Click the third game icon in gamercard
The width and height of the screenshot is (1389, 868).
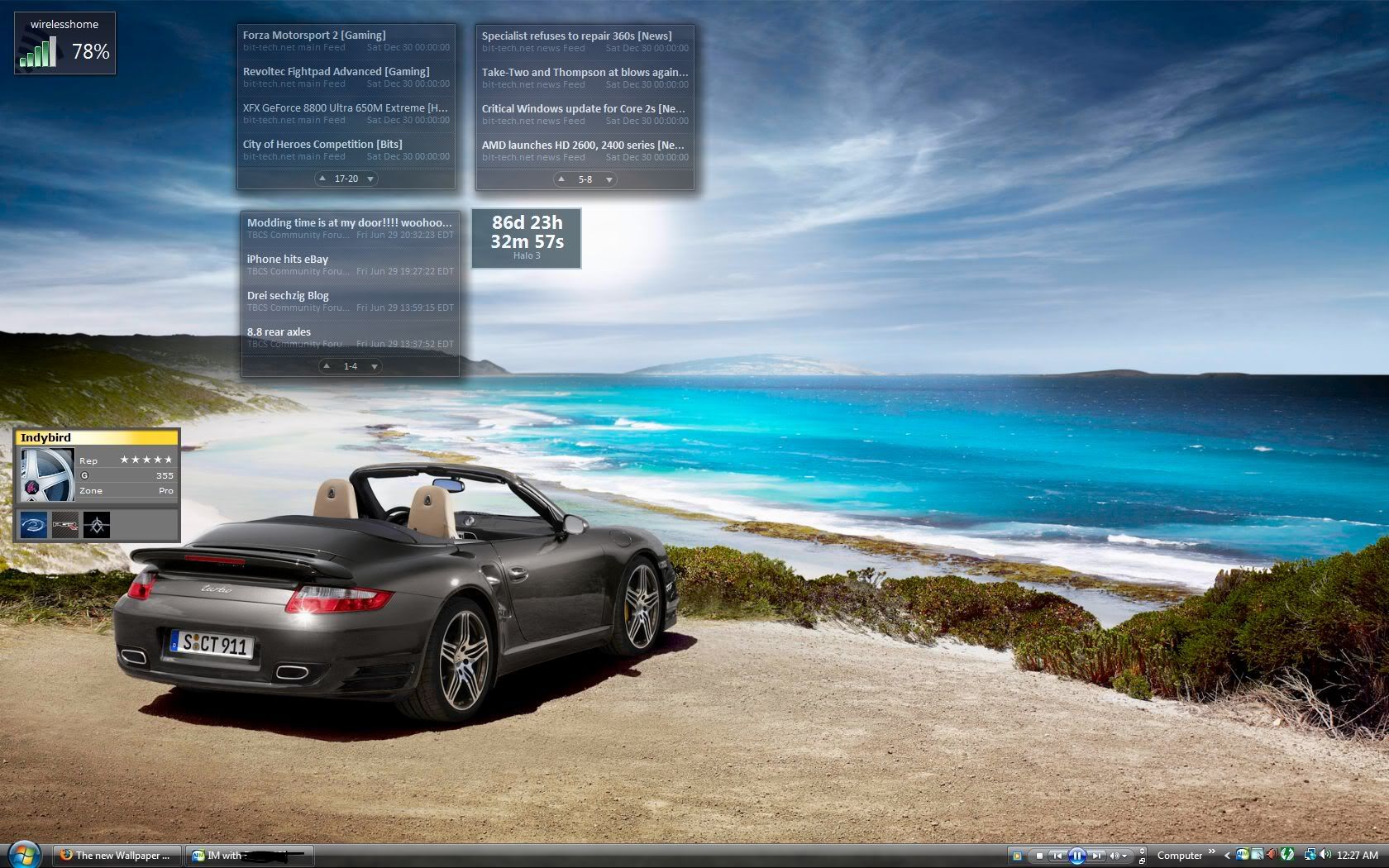pos(96,524)
